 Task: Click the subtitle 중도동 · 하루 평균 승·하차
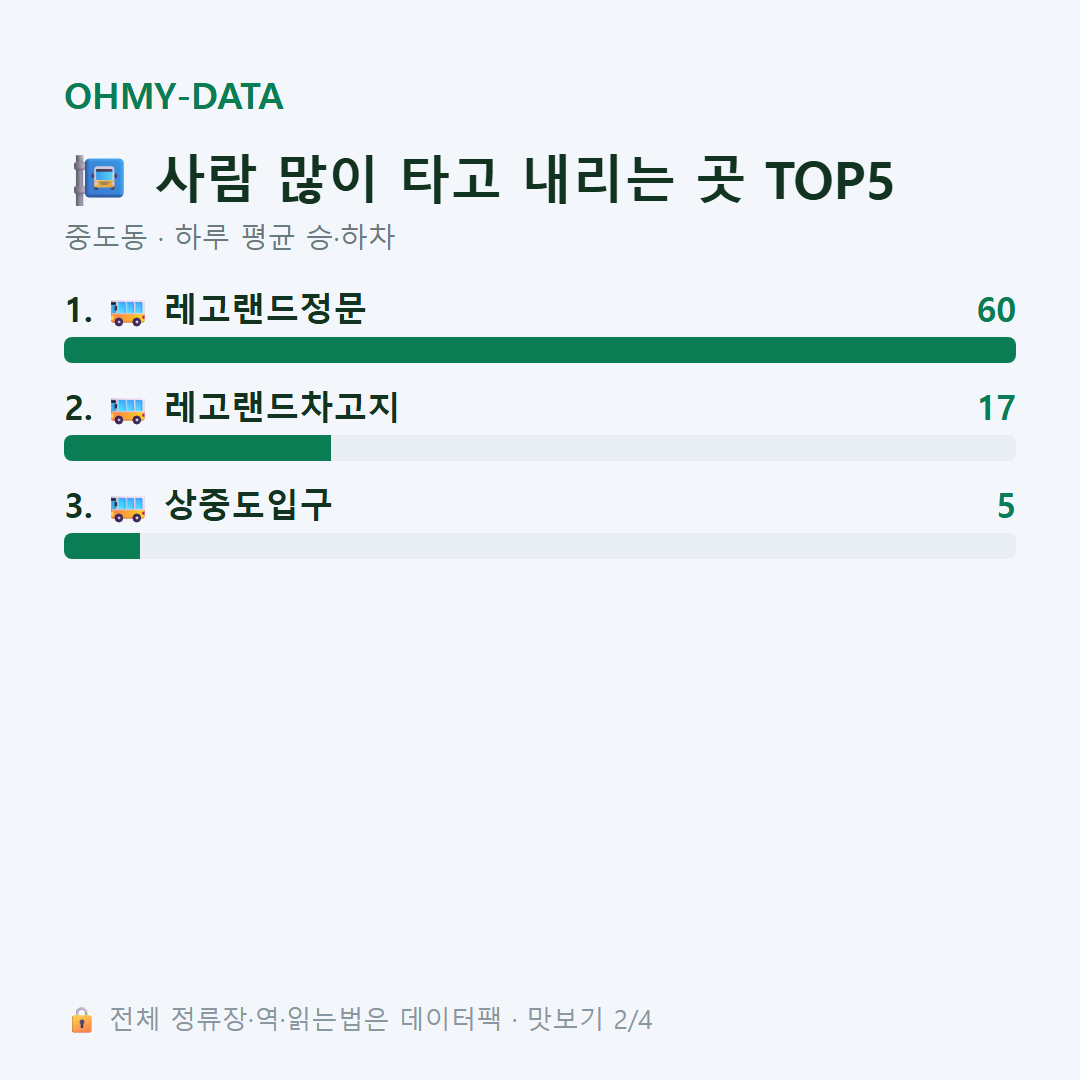[229, 237]
